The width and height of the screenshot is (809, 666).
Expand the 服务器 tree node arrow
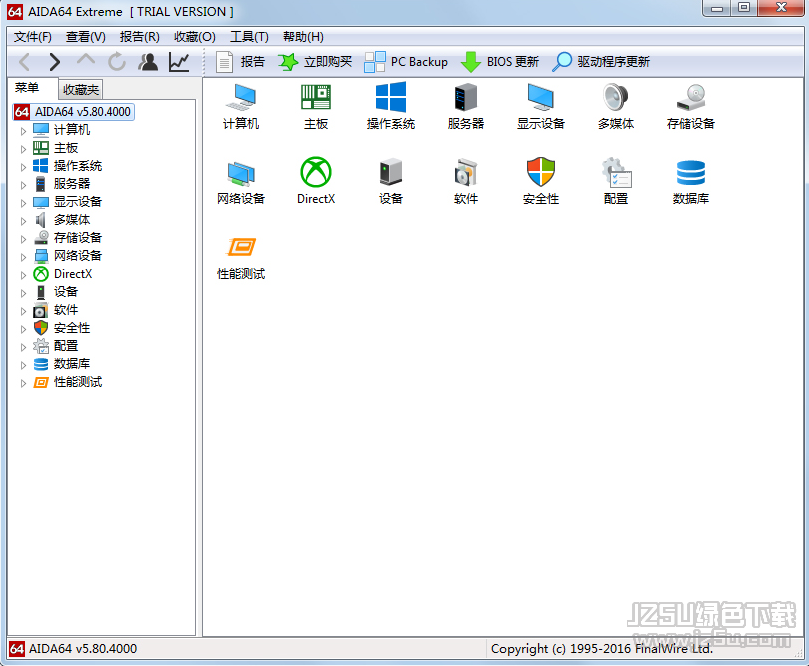click(x=23, y=185)
